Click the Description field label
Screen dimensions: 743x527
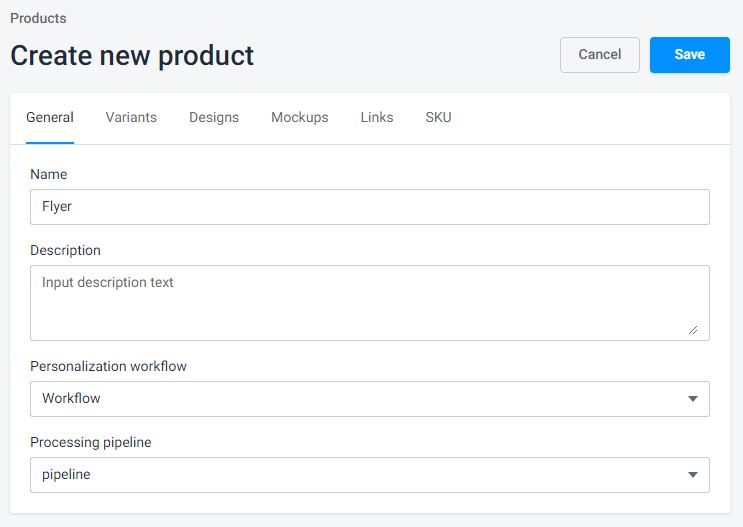point(65,250)
